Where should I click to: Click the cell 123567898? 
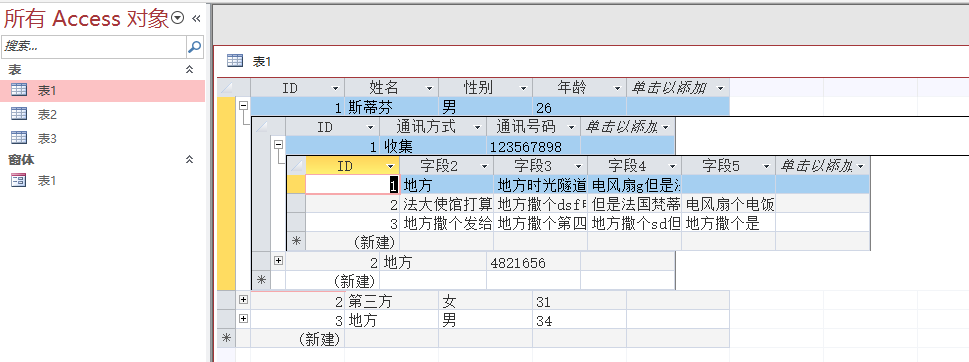coord(533,146)
